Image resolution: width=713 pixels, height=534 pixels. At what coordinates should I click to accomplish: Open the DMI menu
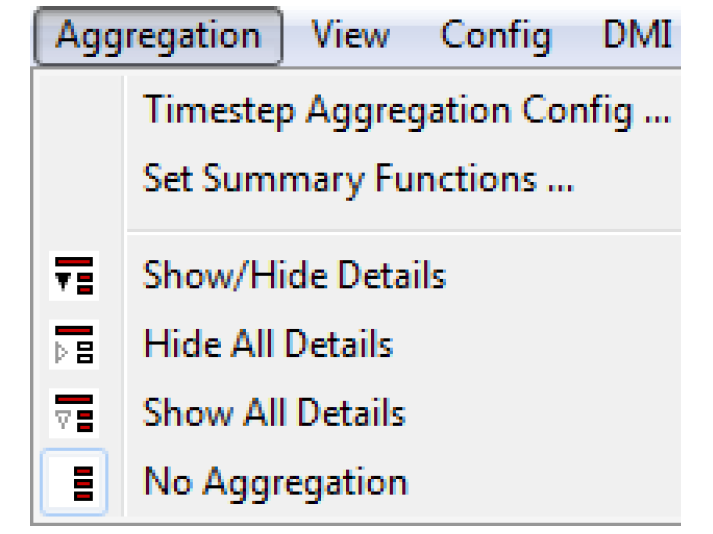coord(638,35)
